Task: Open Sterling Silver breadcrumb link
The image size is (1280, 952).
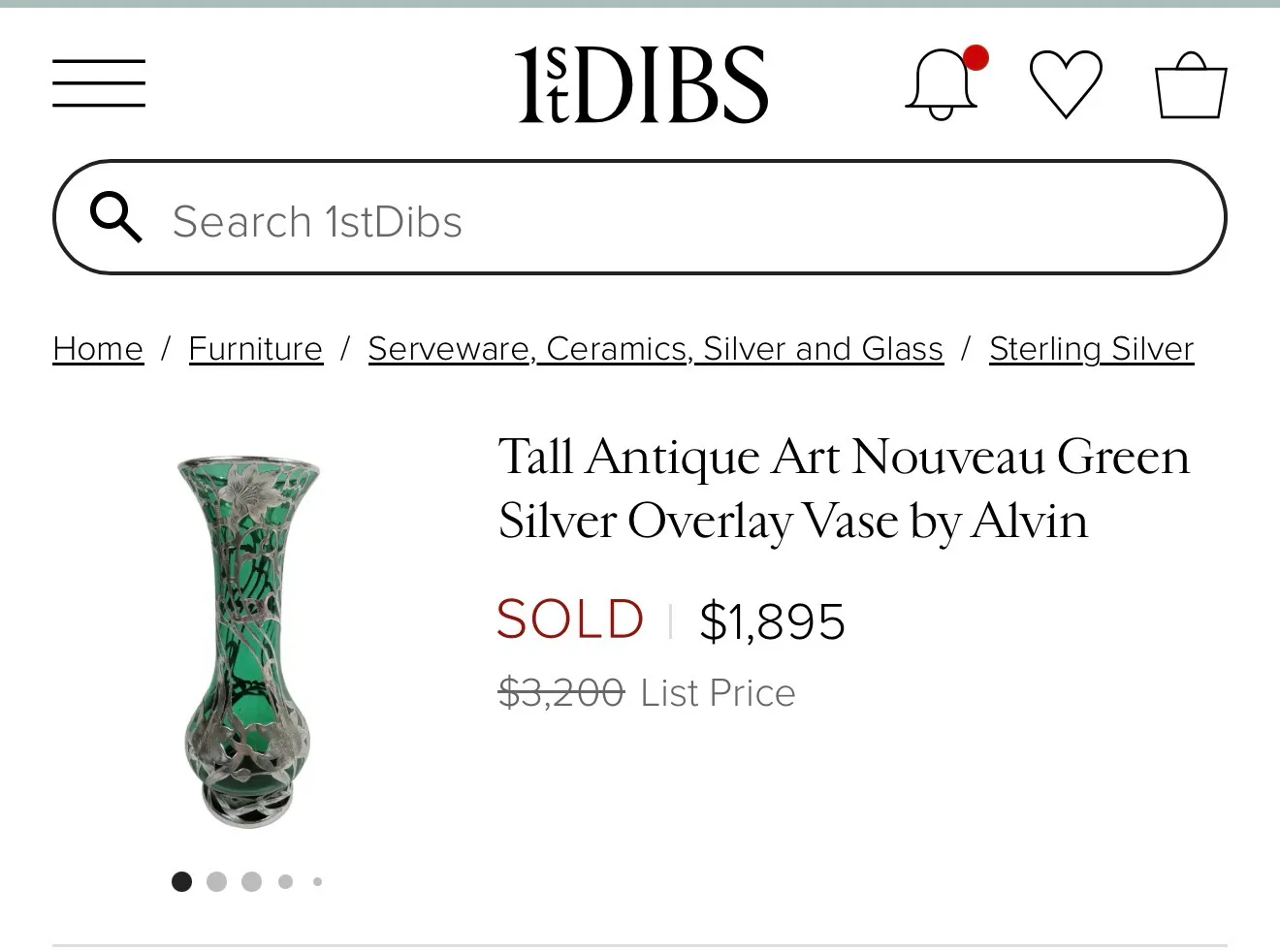Action: (1091, 349)
